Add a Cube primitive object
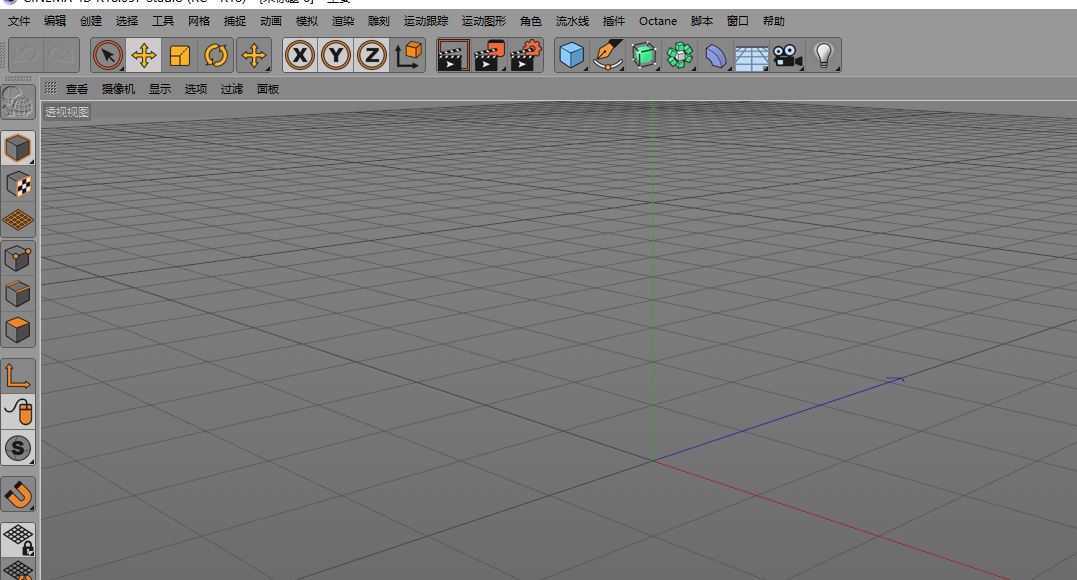Image resolution: width=1077 pixels, height=580 pixels. [x=571, y=55]
